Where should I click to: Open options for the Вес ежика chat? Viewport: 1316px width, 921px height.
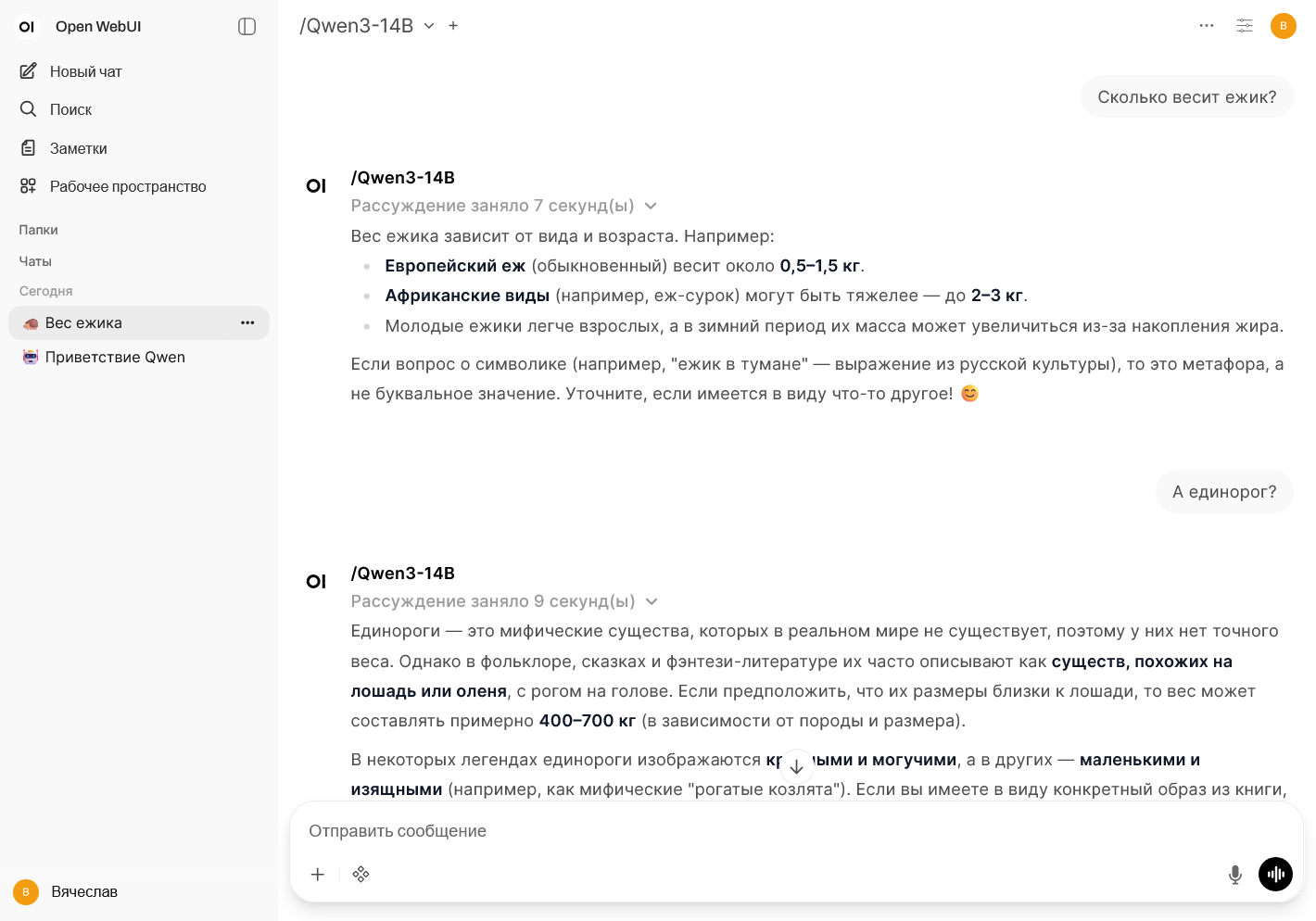[x=247, y=322]
